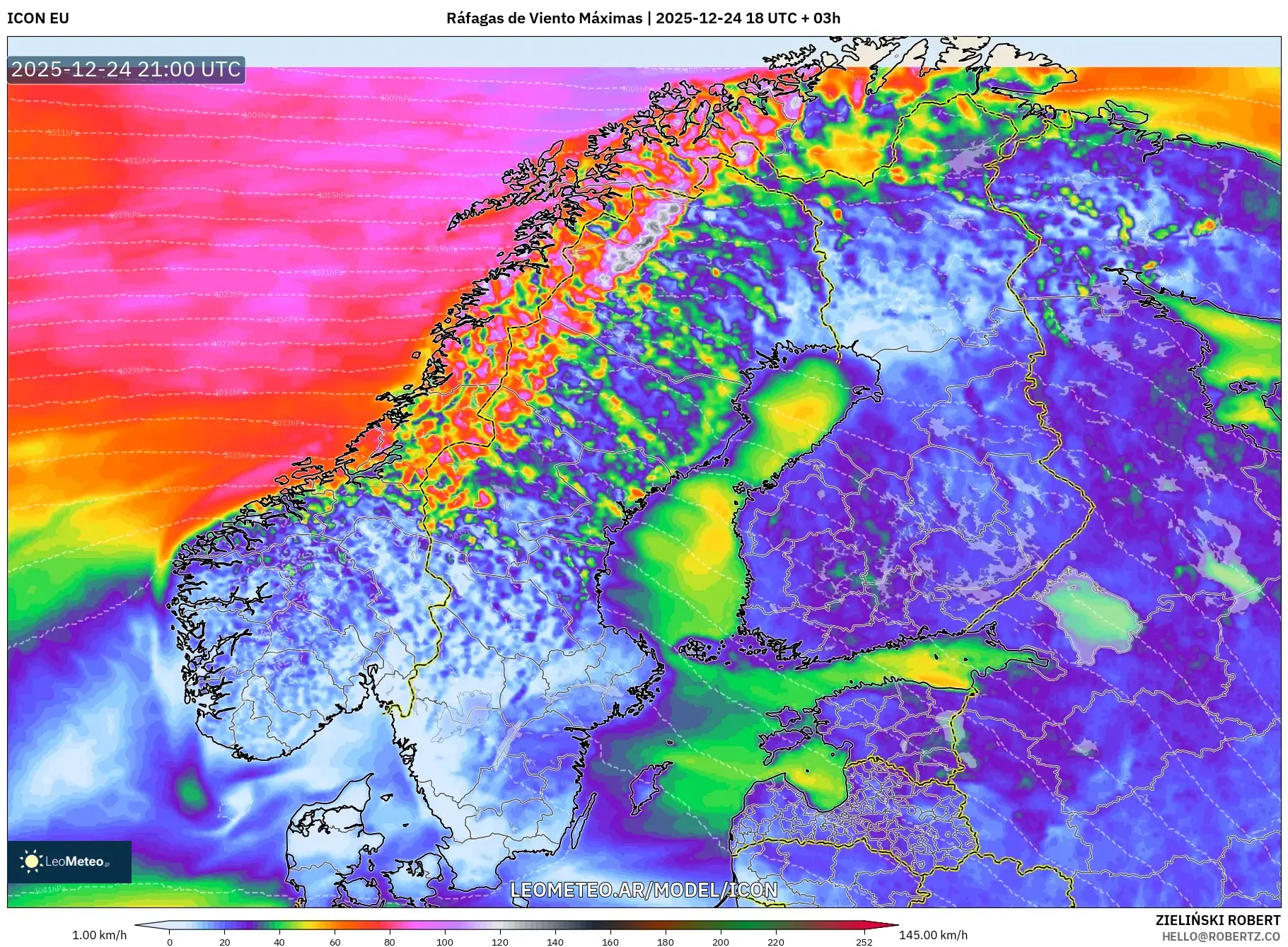
Task: Select the 160 value on the wind scale
Action: [610, 941]
